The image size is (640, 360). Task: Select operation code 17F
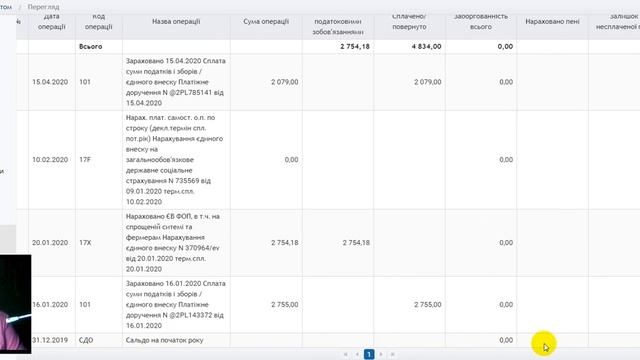(85, 160)
